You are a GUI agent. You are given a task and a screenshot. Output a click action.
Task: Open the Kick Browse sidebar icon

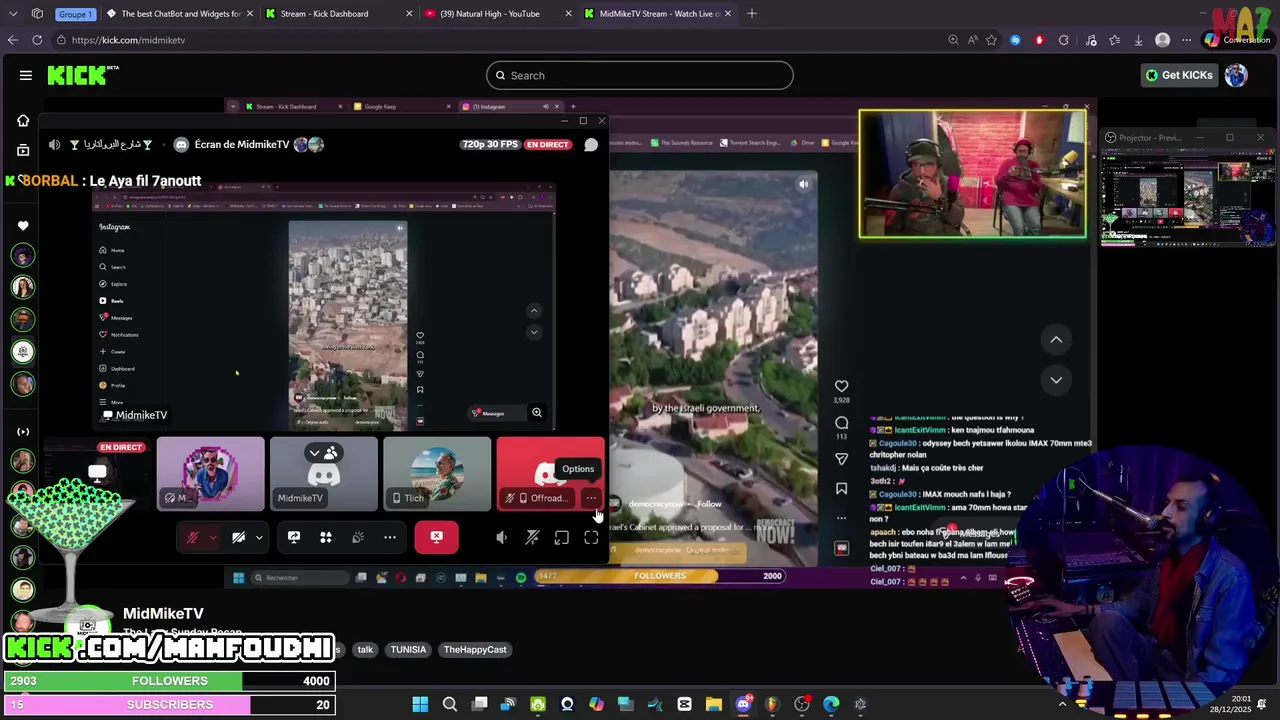23,150
